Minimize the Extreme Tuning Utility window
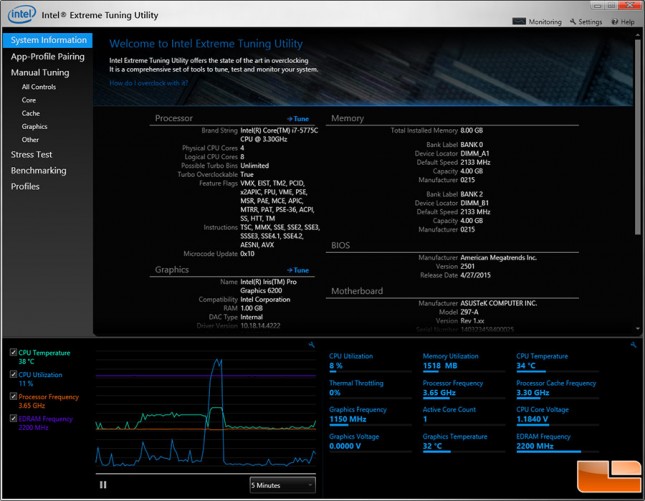645x501 pixels. 597,5
